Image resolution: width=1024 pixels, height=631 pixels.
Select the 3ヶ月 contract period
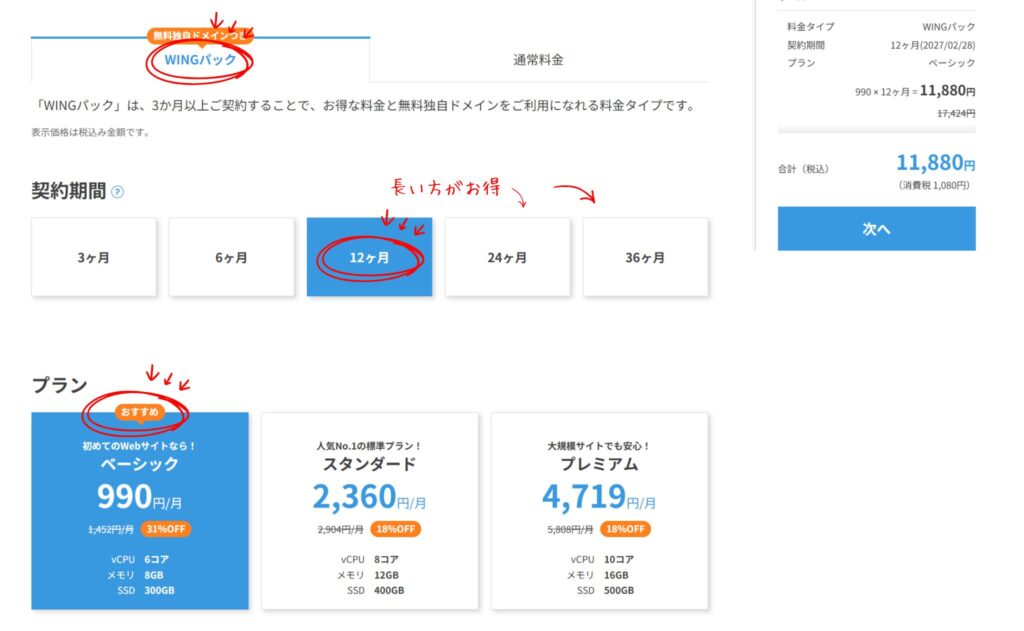(x=94, y=257)
